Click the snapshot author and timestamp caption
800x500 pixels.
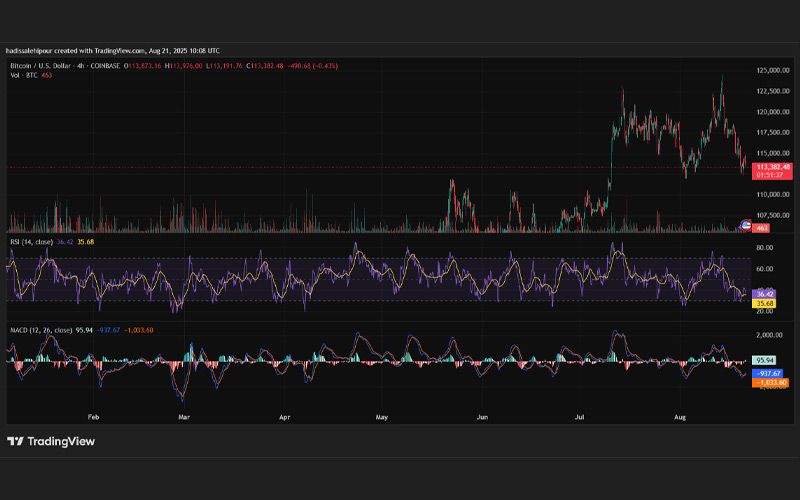pyautogui.click(x=113, y=51)
